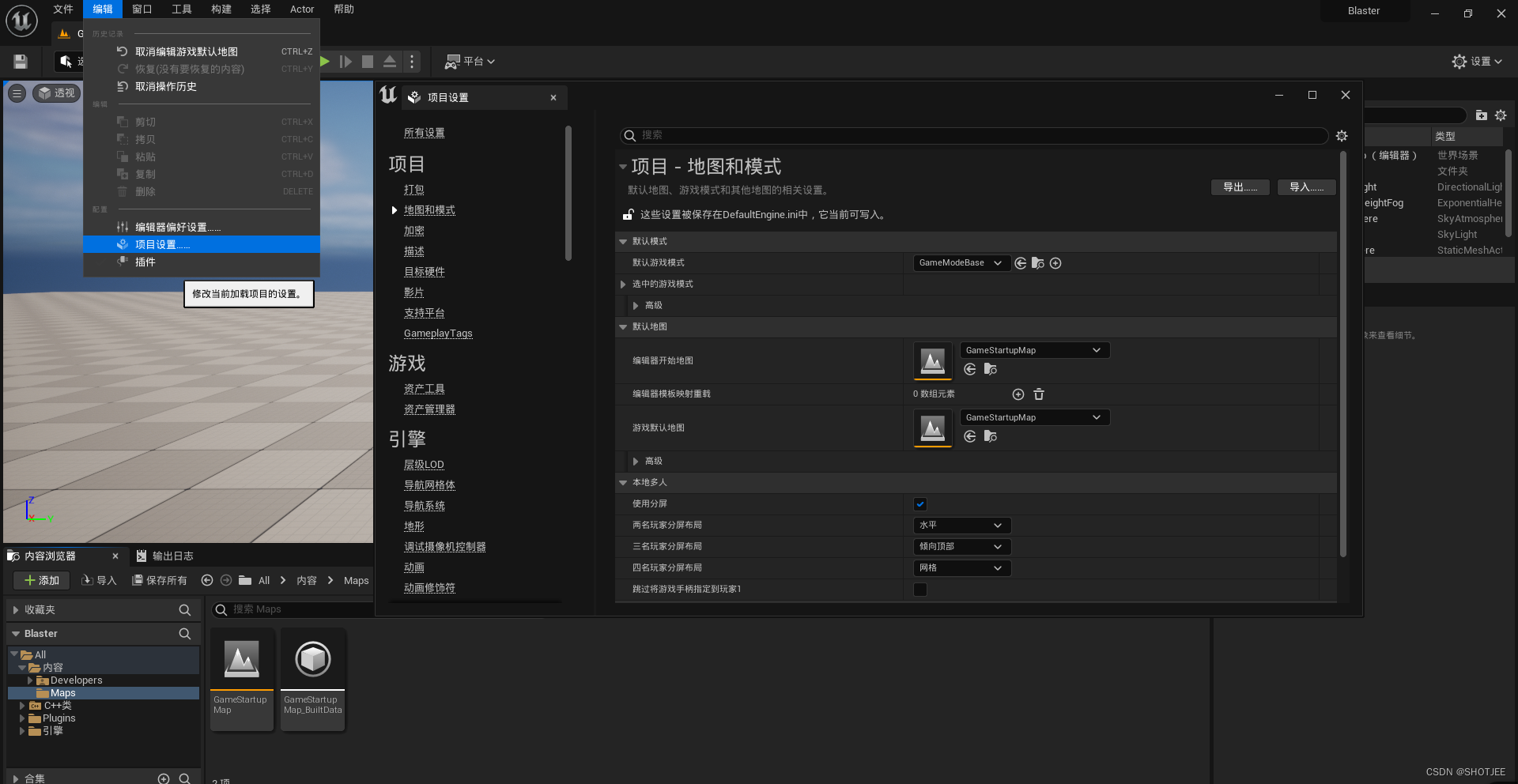
Task: Open 编辑器开始地图 GameStartupMap dropdown
Action: pyautogui.click(x=1035, y=350)
